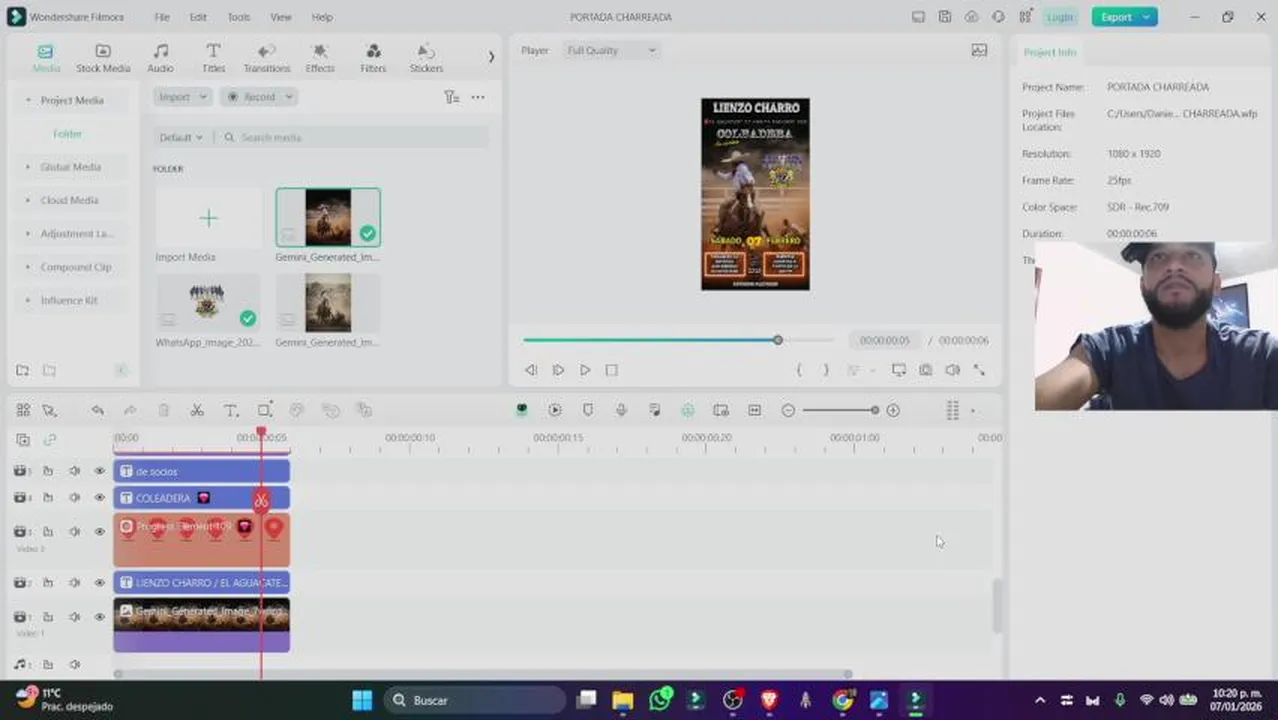
Task: Open the Stickers tab
Action: coord(426,58)
